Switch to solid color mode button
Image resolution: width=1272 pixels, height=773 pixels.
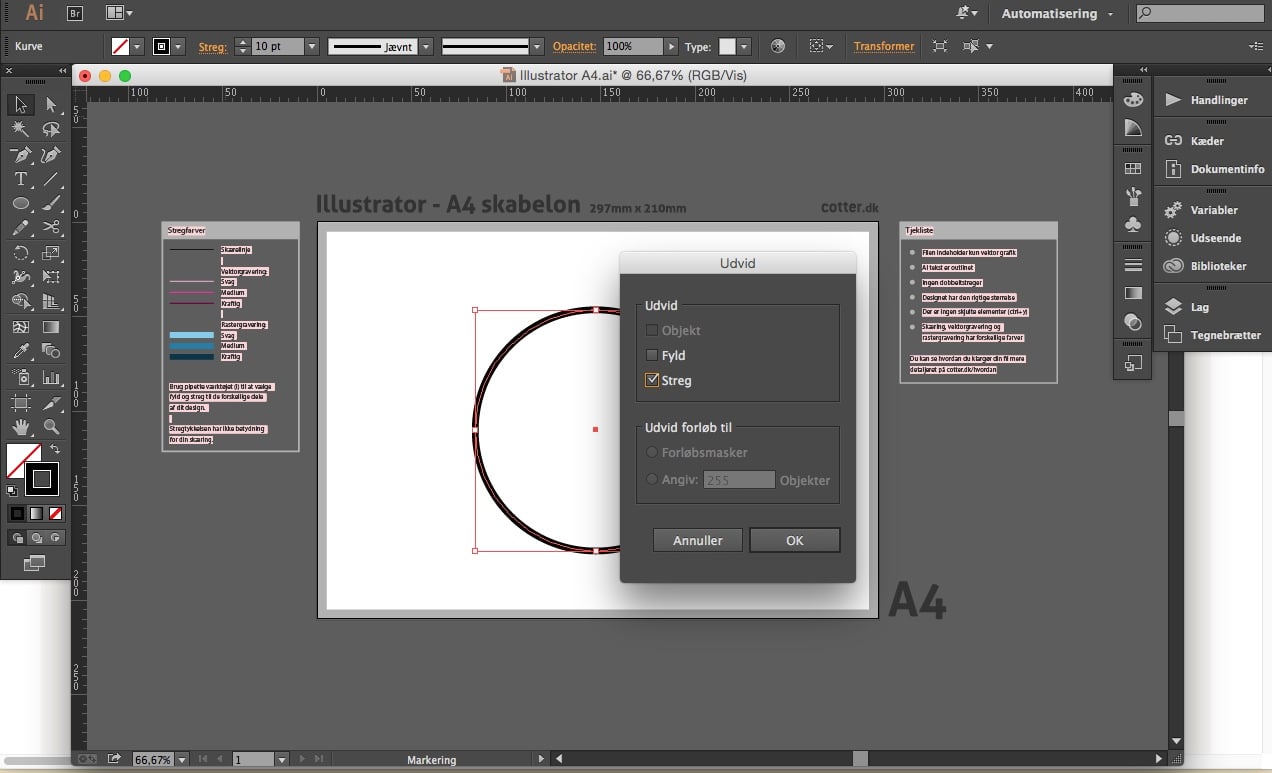pos(17,513)
